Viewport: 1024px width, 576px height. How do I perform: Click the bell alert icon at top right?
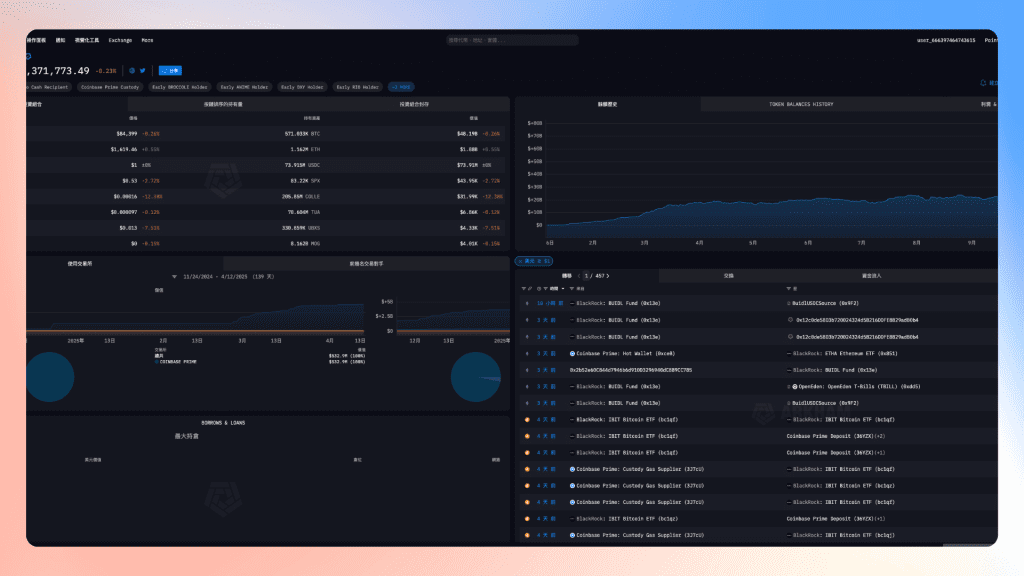point(983,83)
